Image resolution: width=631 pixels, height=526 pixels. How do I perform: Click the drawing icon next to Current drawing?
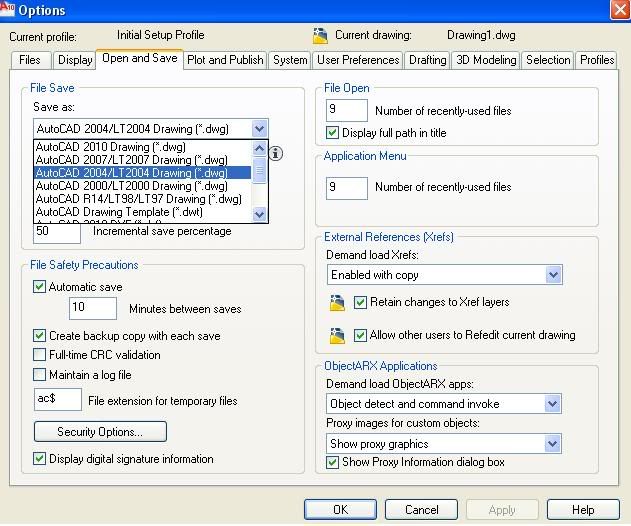click(x=320, y=36)
